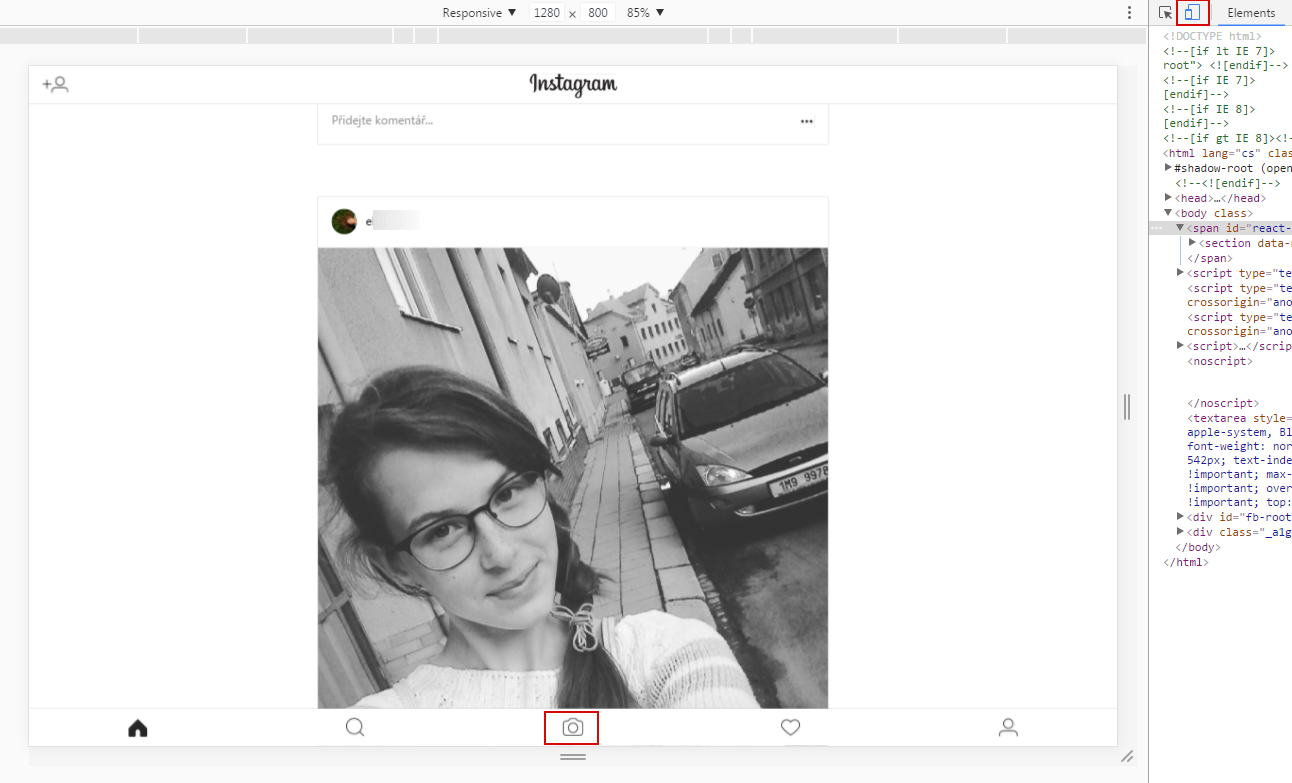Collapse the body element node
Image resolution: width=1292 pixels, height=783 pixels.
(1168, 212)
